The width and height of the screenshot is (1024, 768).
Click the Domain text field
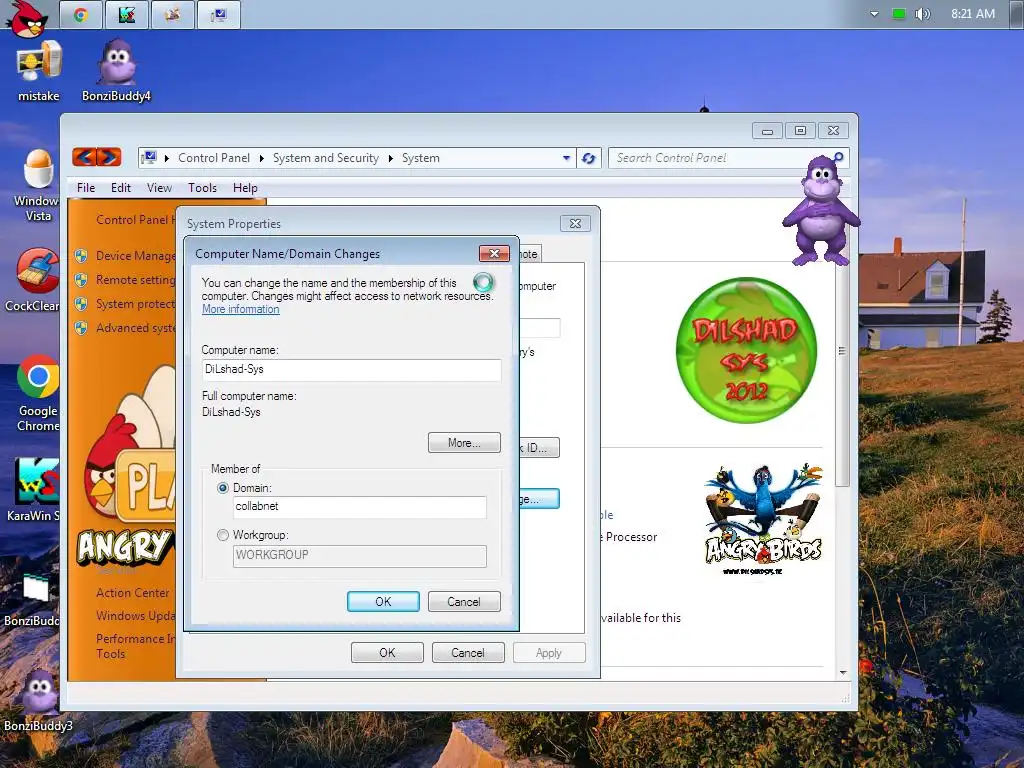pos(360,507)
